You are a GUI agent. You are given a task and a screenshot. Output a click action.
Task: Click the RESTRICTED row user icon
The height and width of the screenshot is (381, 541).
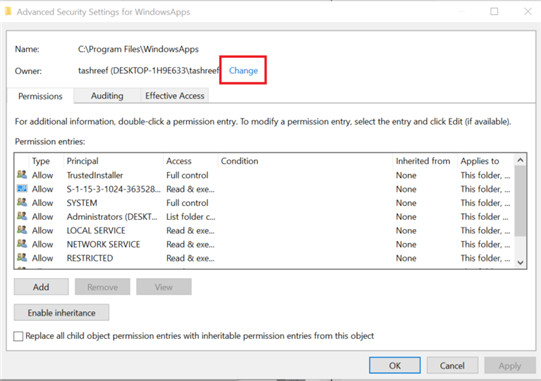pyautogui.click(x=22, y=257)
